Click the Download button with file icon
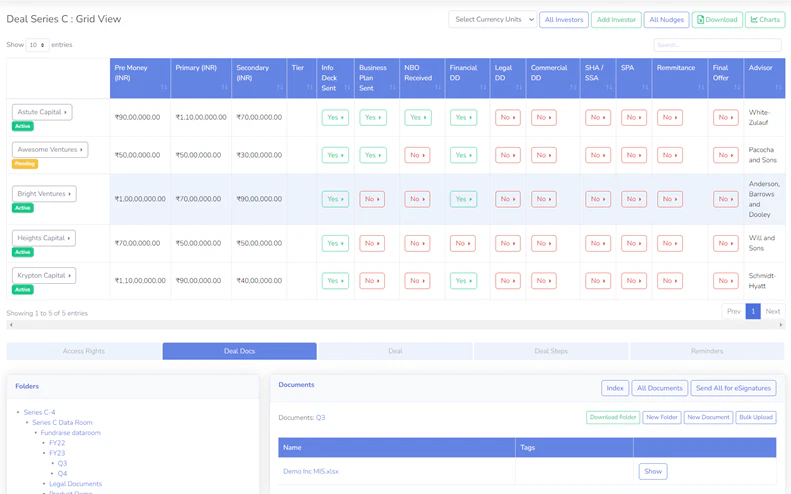Viewport: 791px width, 494px height. click(717, 20)
